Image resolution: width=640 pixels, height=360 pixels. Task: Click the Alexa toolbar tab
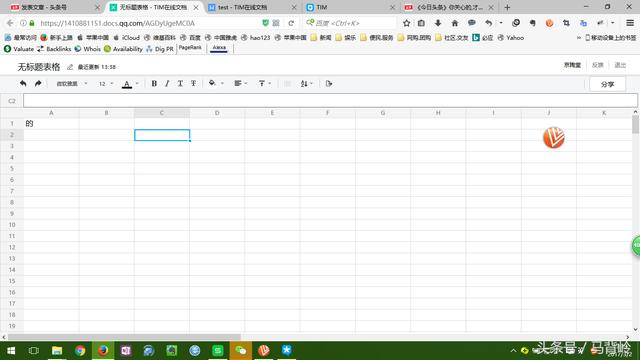[219, 48]
